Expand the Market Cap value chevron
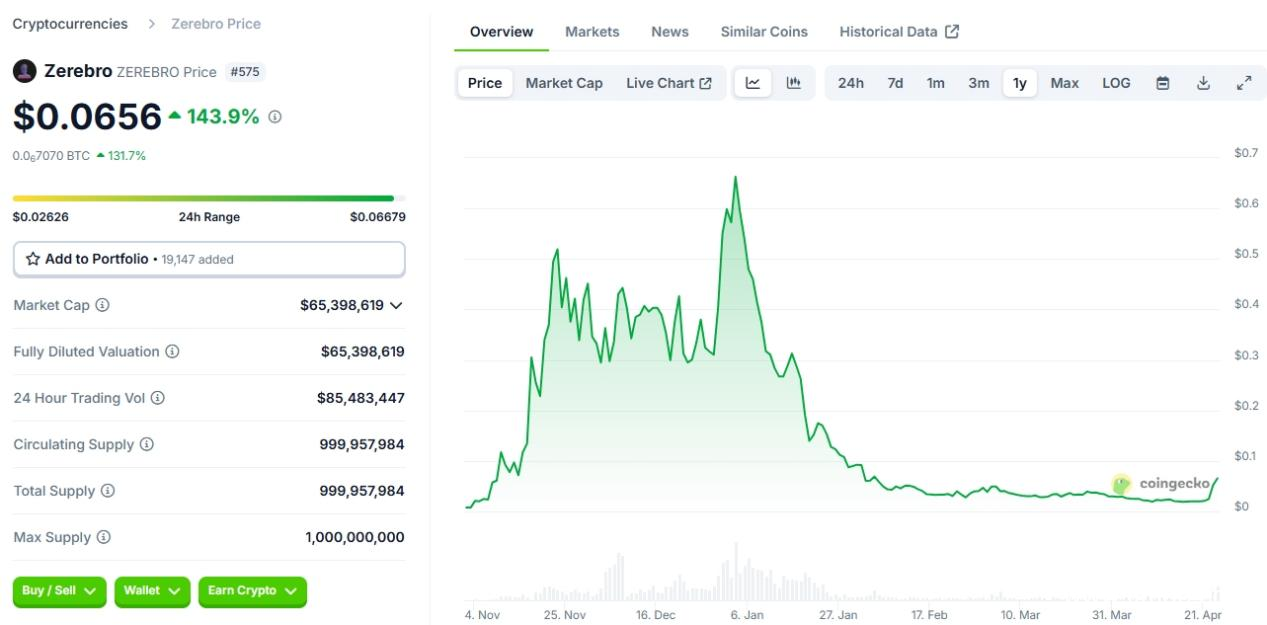The height and width of the screenshot is (625, 1267). click(x=396, y=305)
